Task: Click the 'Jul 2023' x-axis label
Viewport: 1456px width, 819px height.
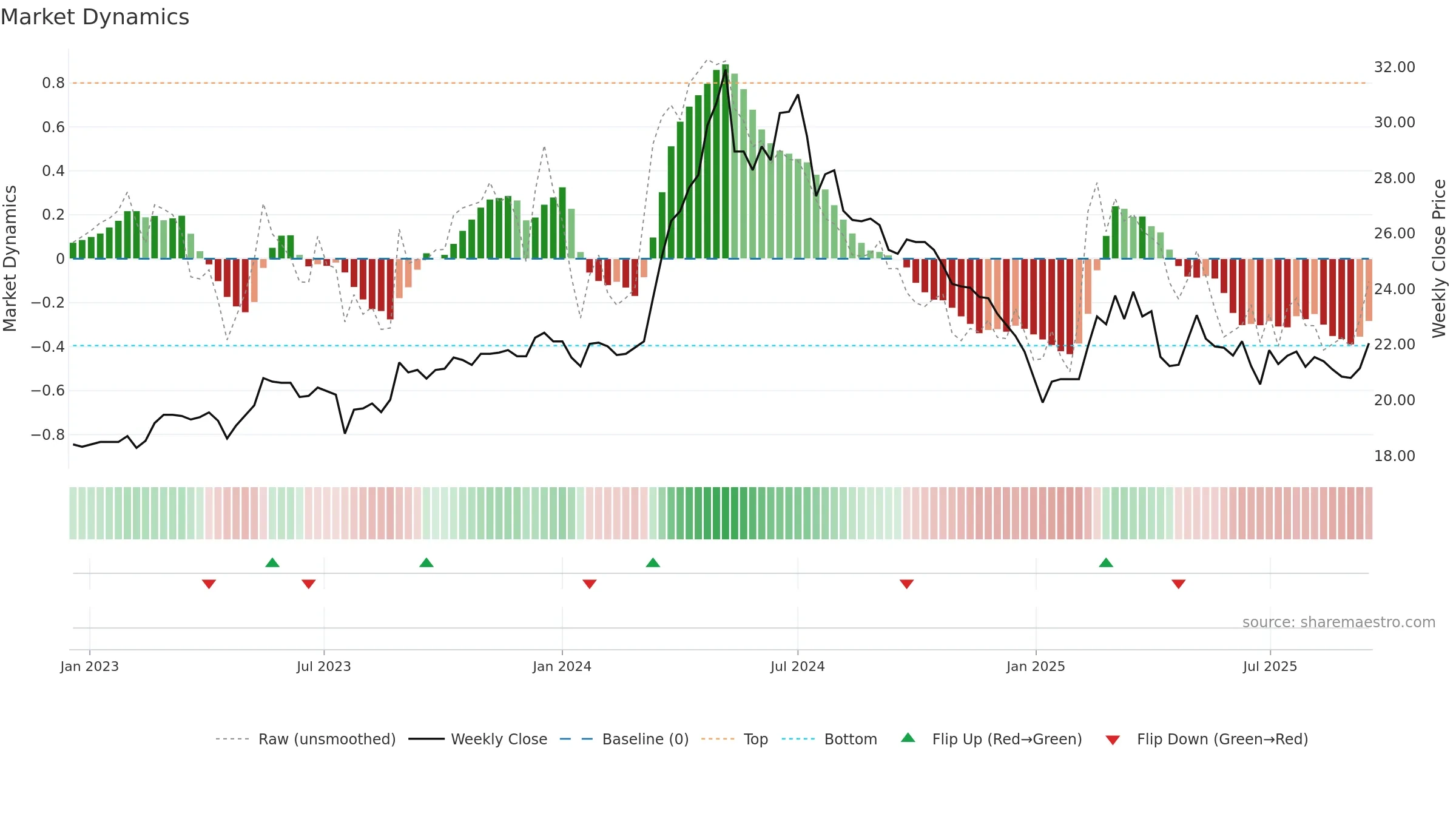Action: (324, 666)
